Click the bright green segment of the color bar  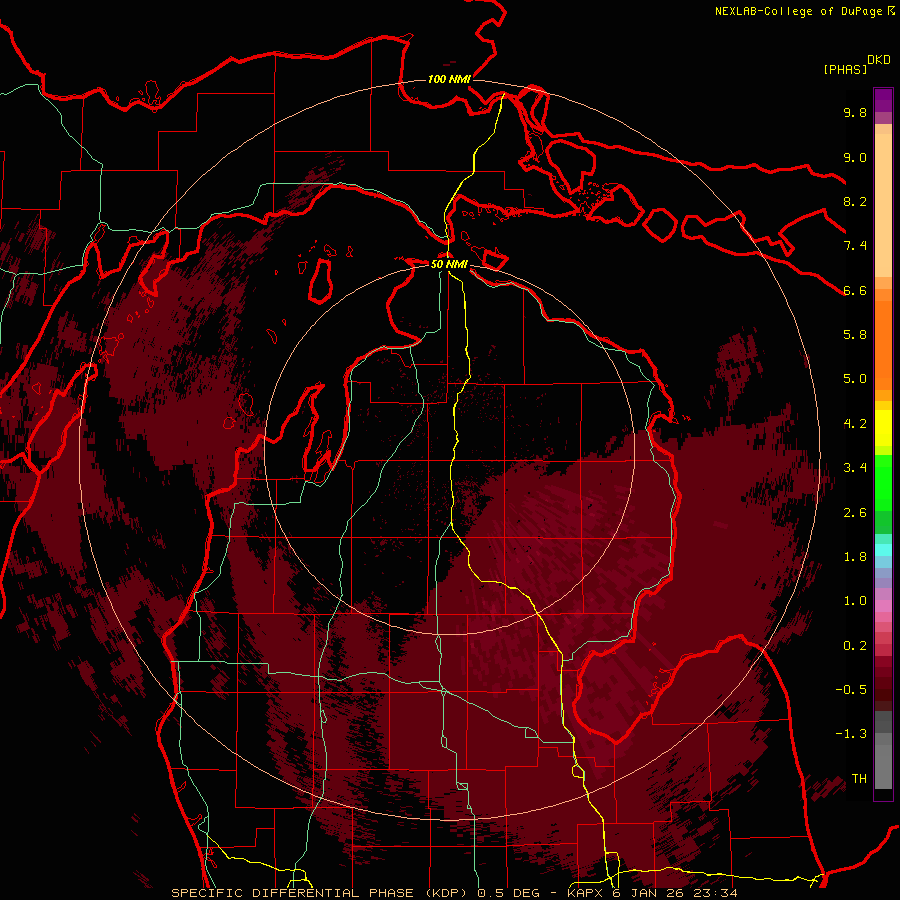click(883, 483)
